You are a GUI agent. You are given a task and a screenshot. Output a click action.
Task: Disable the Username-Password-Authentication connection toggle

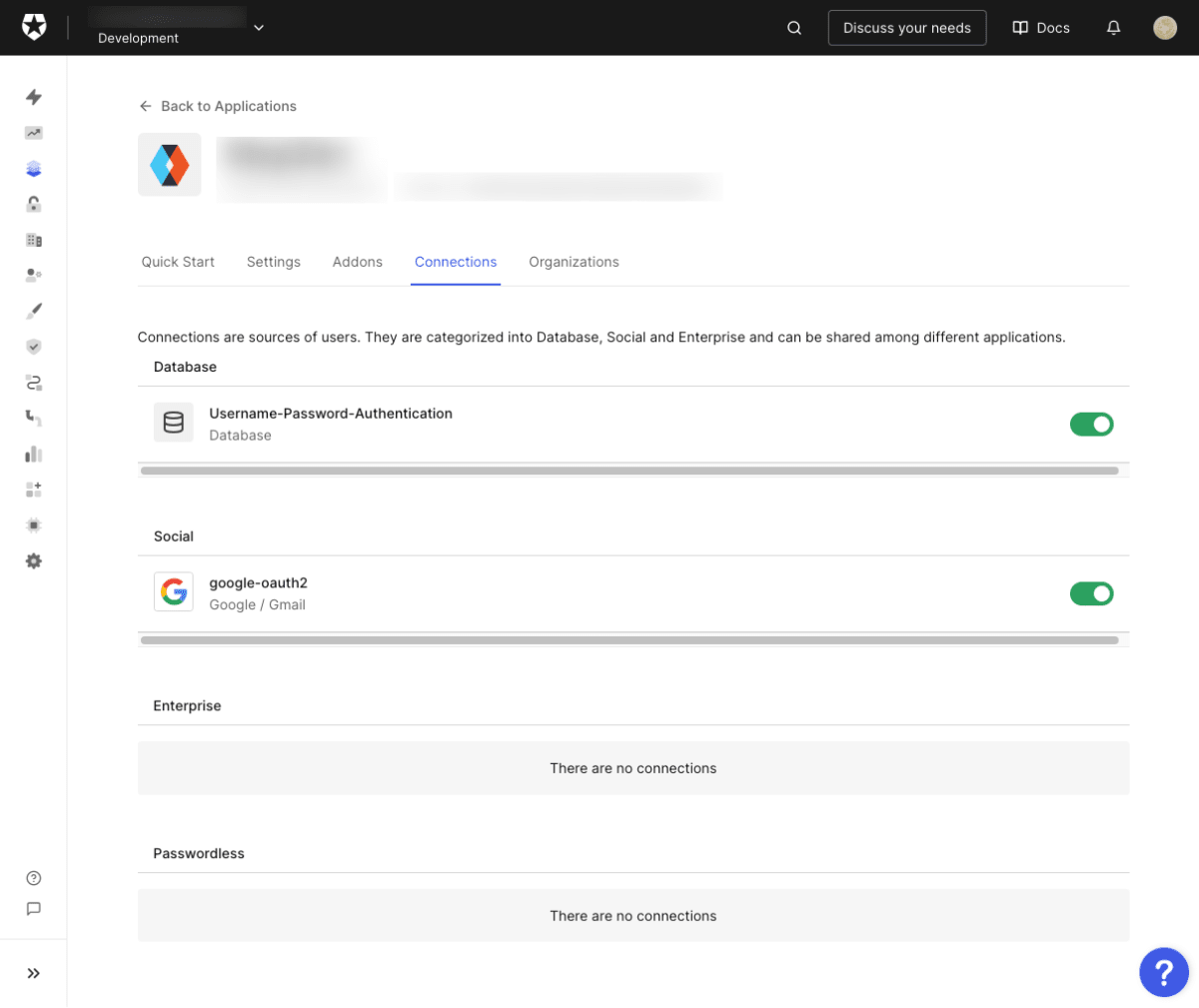click(1092, 425)
